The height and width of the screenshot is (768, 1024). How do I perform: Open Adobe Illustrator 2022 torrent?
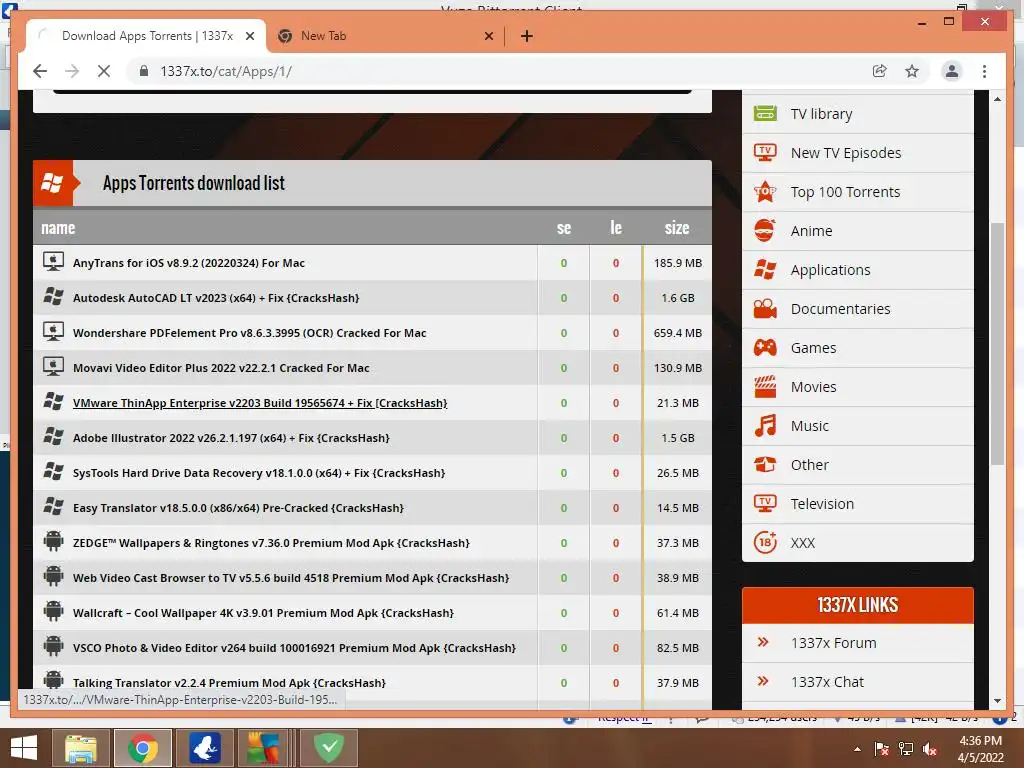tap(231, 438)
